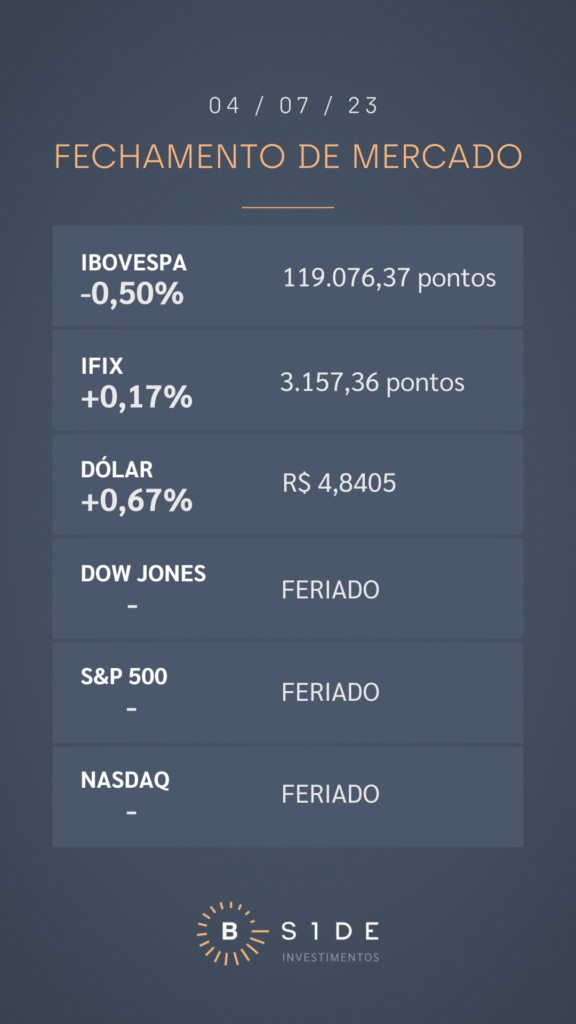Image resolution: width=576 pixels, height=1024 pixels.
Task: Select the S&P 500 label
Action: point(124,677)
